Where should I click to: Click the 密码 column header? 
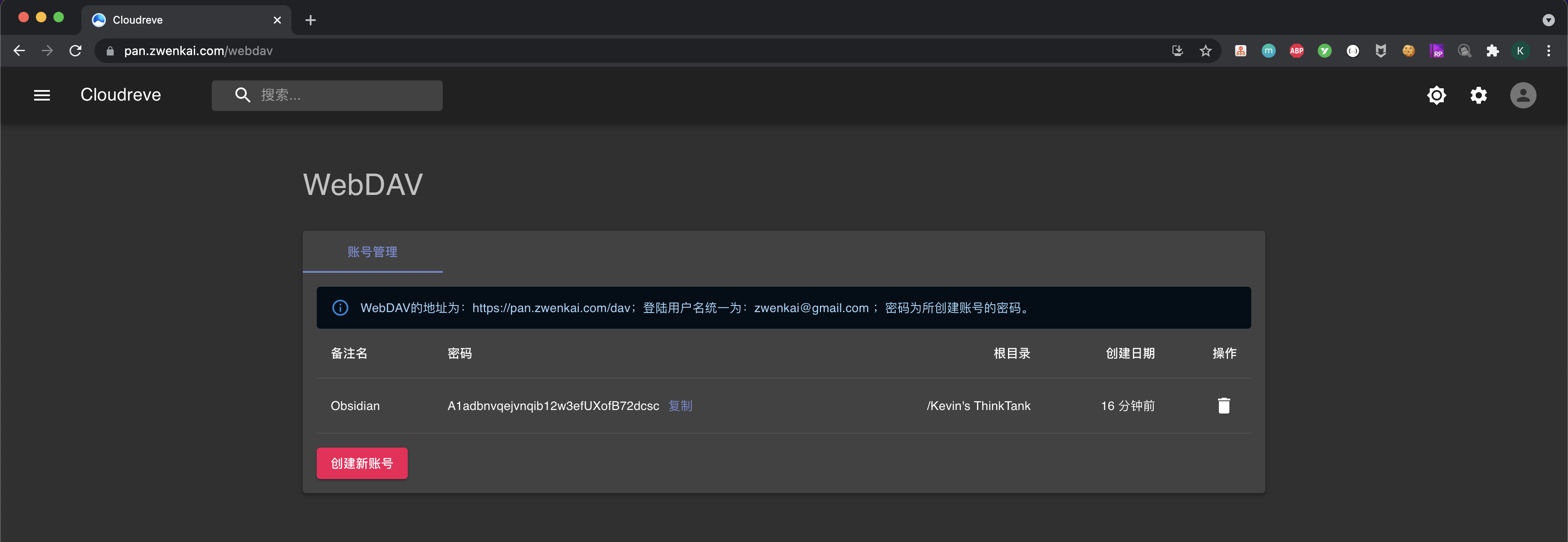pyautogui.click(x=459, y=354)
